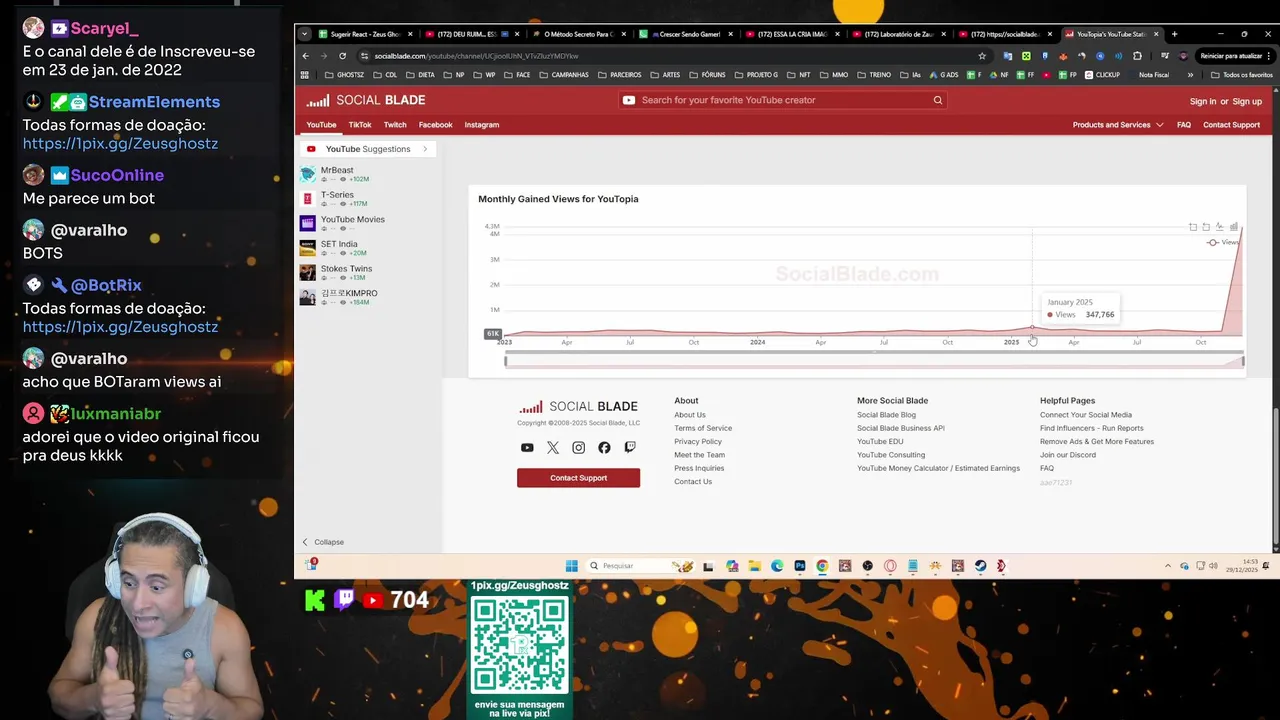The image size is (1280, 720).
Task: Expand the YouTube Suggestions chevron
Action: click(x=425, y=149)
